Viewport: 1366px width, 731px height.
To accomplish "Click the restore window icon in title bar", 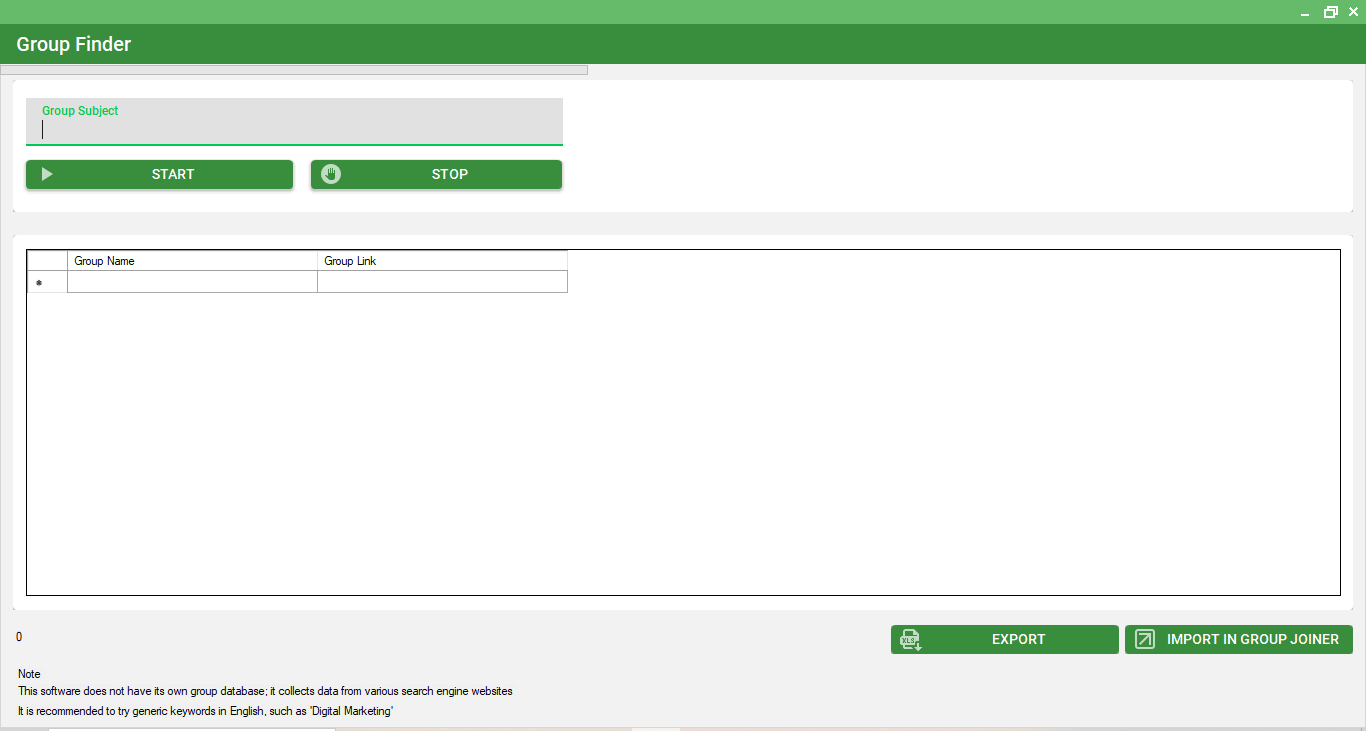I will coord(1330,12).
